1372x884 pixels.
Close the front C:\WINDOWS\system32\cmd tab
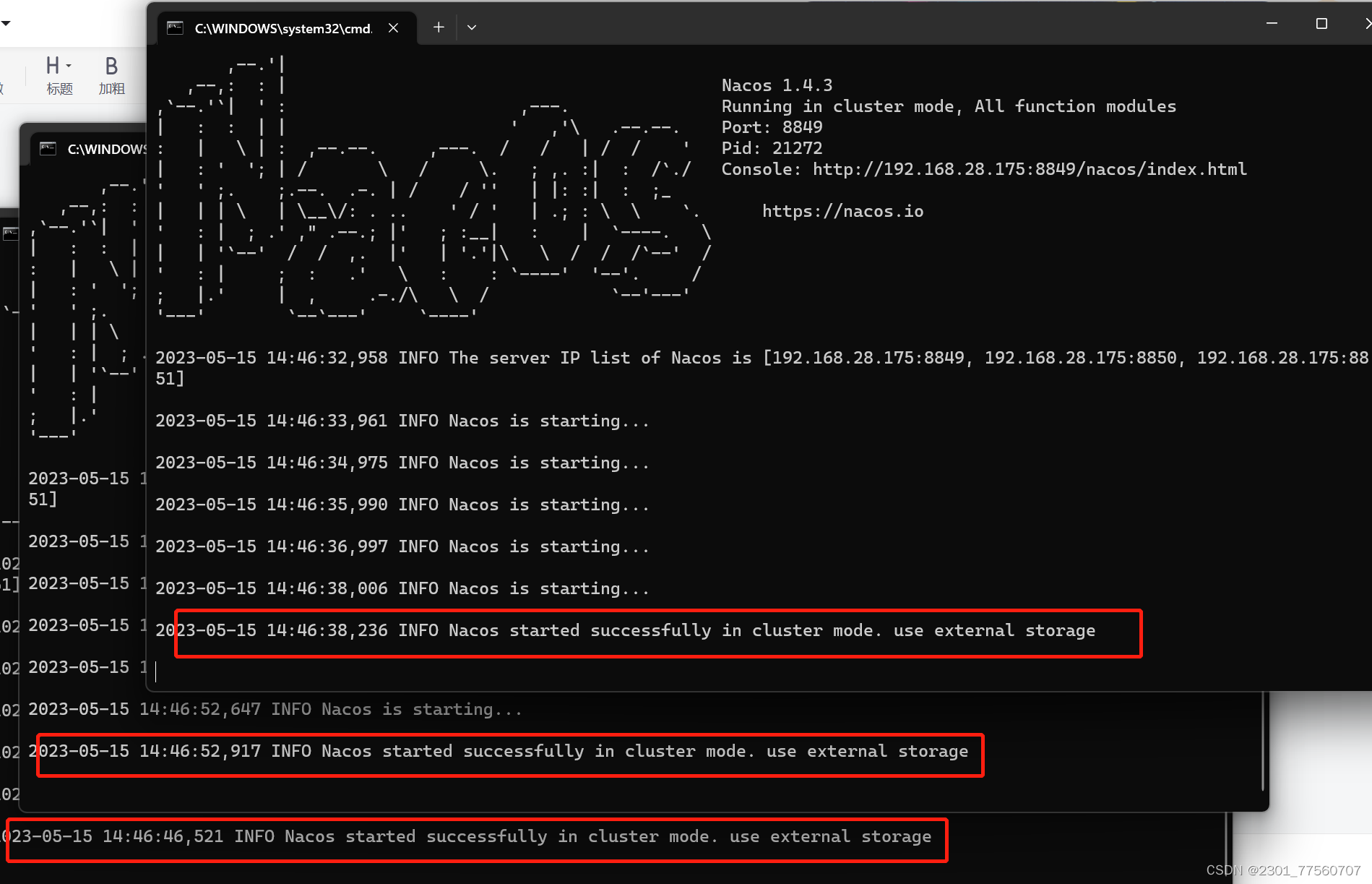click(x=393, y=27)
